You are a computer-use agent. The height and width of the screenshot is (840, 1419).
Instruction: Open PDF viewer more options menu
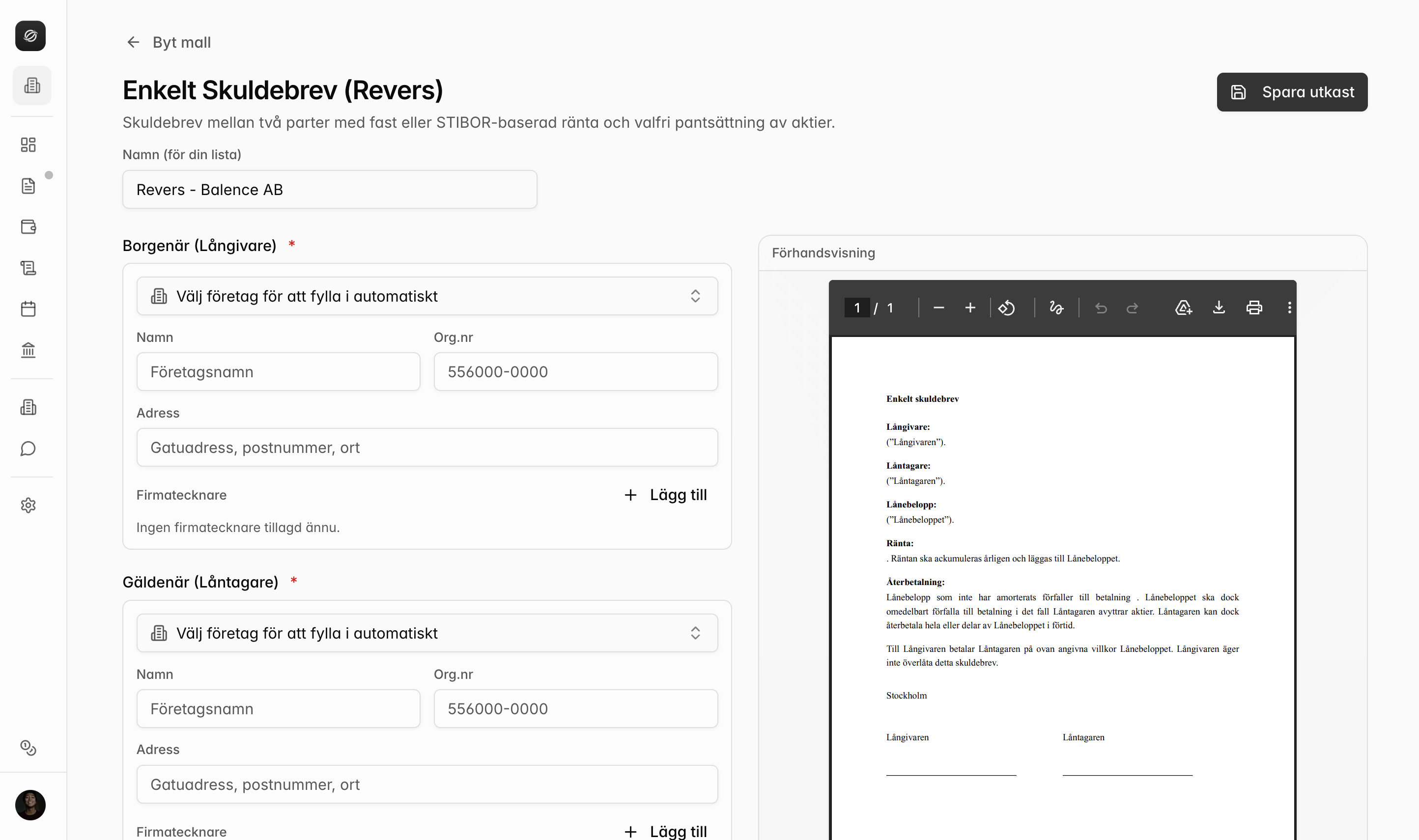click(x=1289, y=308)
